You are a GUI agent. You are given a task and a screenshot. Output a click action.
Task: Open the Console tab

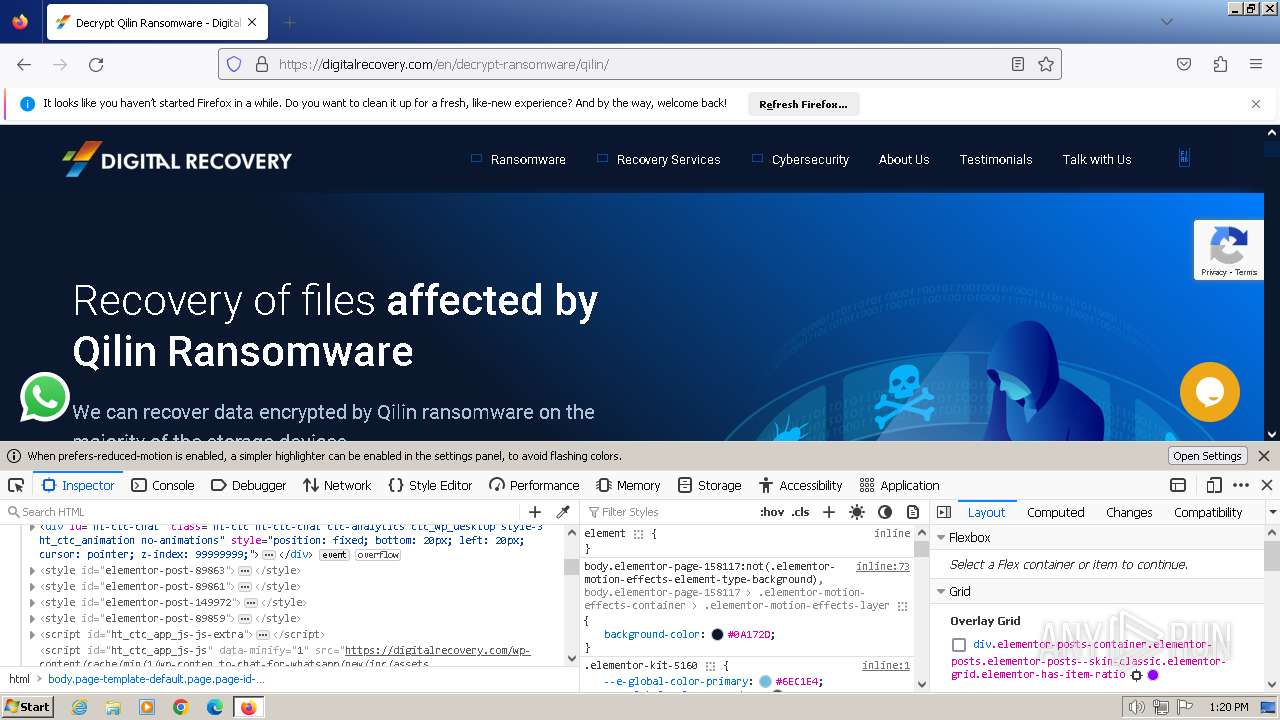[x=163, y=485]
